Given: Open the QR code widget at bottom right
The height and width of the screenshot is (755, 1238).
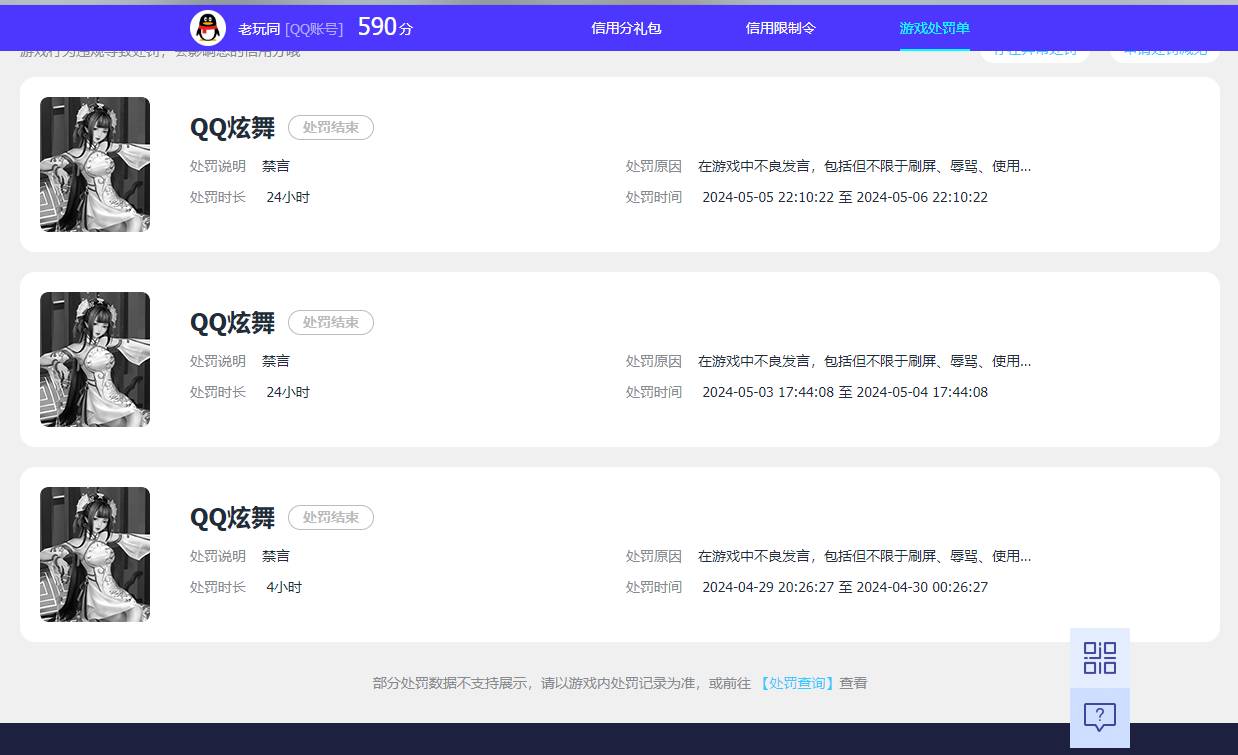Looking at the screenshot, I should [x=1098, y=657].
